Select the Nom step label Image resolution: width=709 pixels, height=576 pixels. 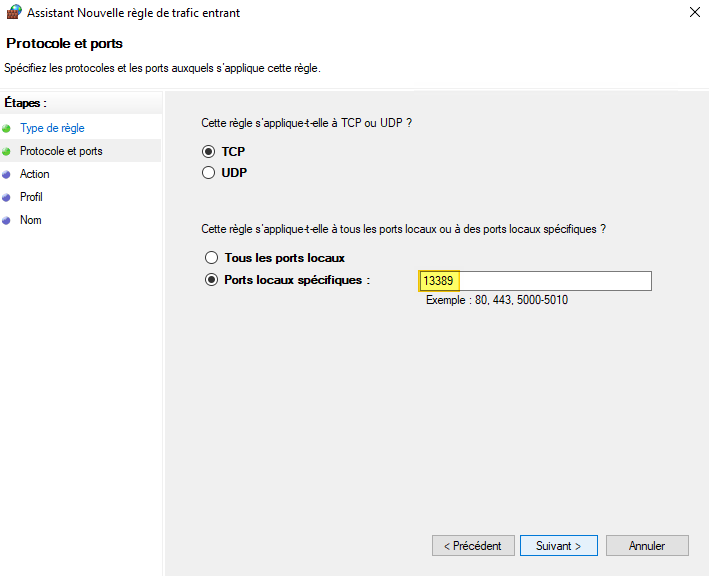point(31,220)
